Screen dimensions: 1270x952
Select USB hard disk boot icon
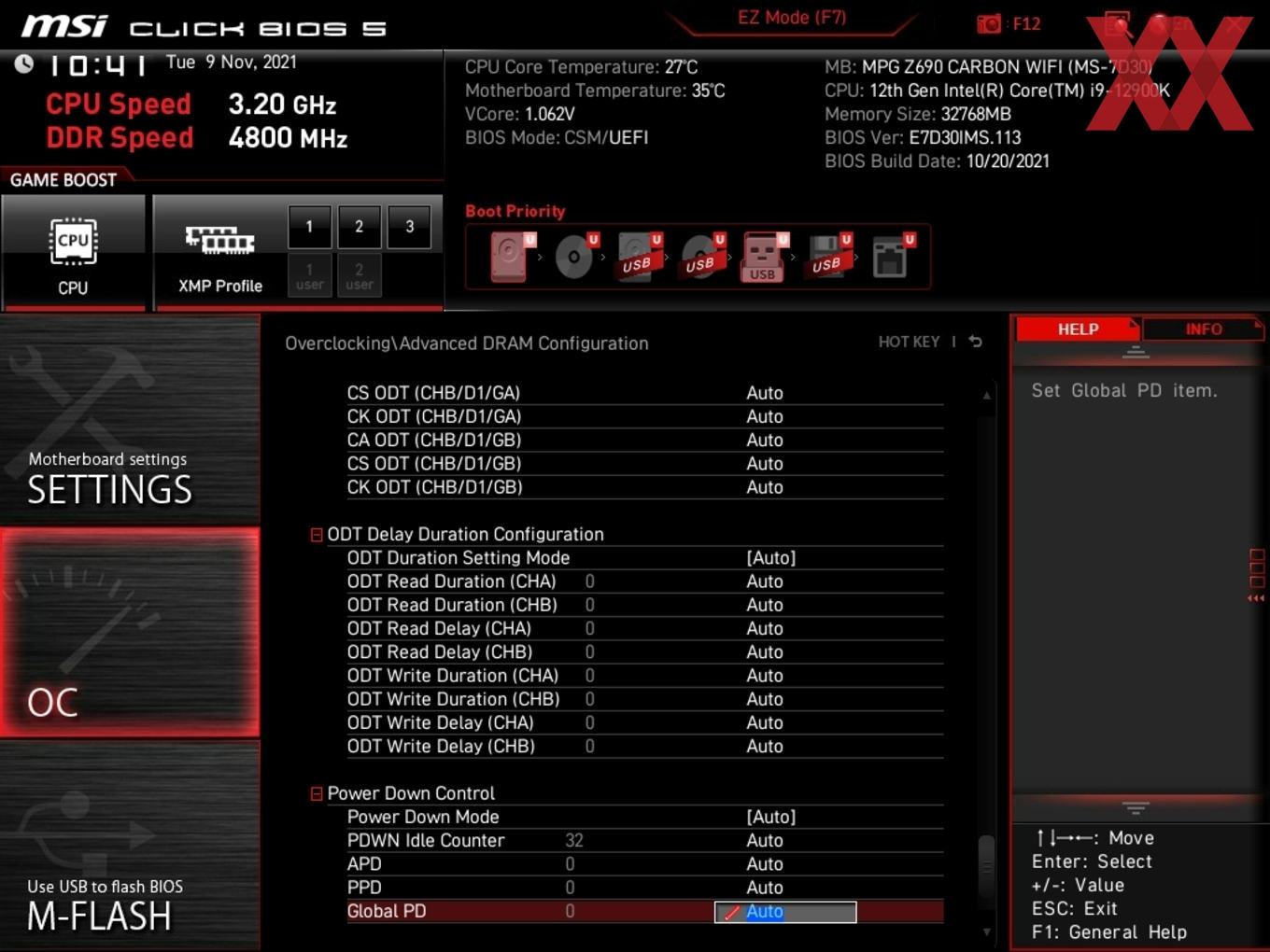(640, 257)
